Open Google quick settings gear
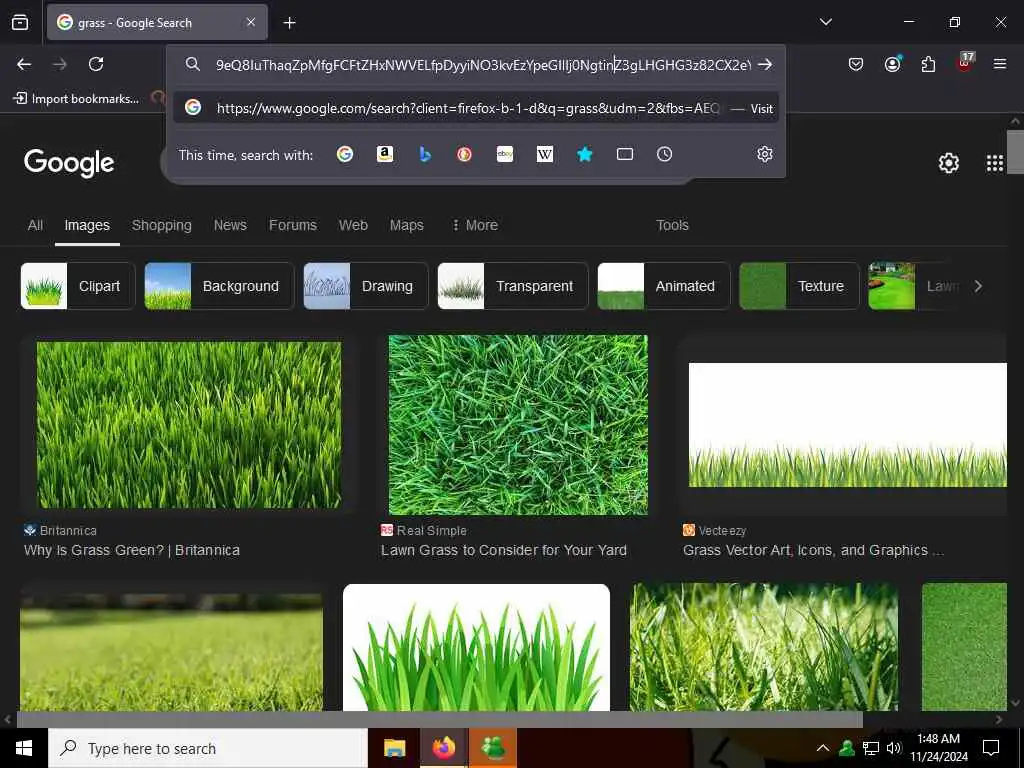Viewport: 1024px width, 768px height. click(948, 163)
